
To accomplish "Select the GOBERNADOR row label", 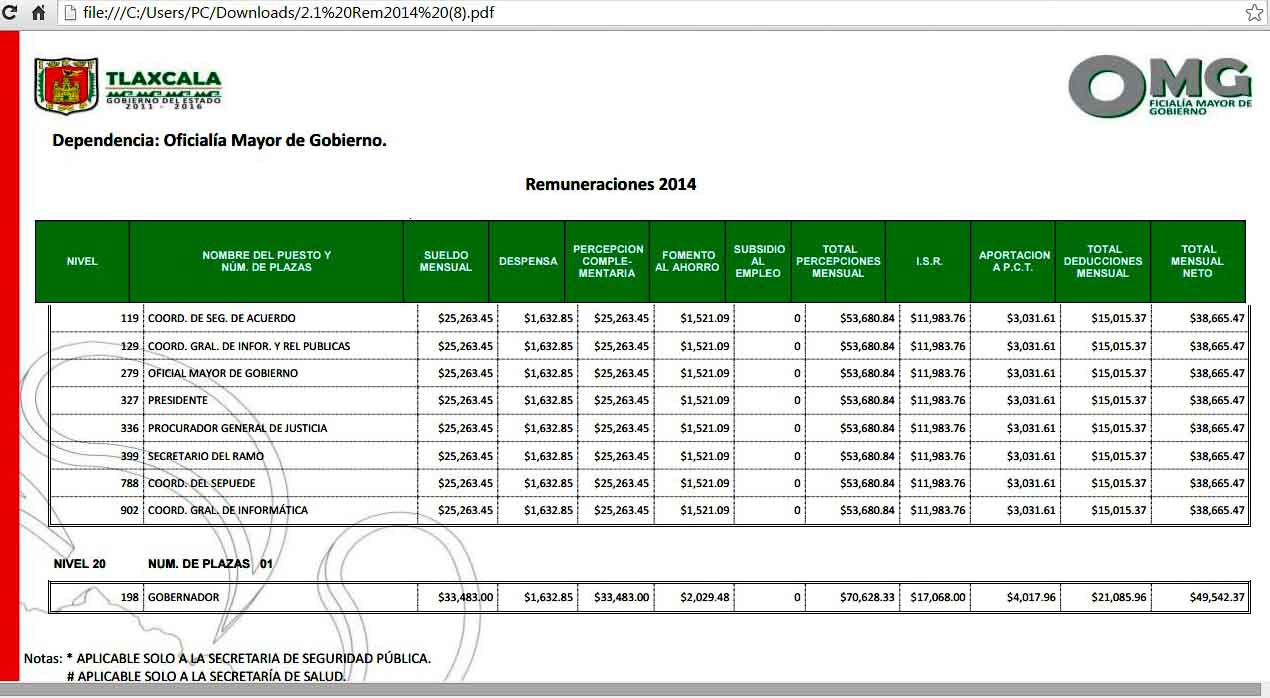I will (183, 597).
